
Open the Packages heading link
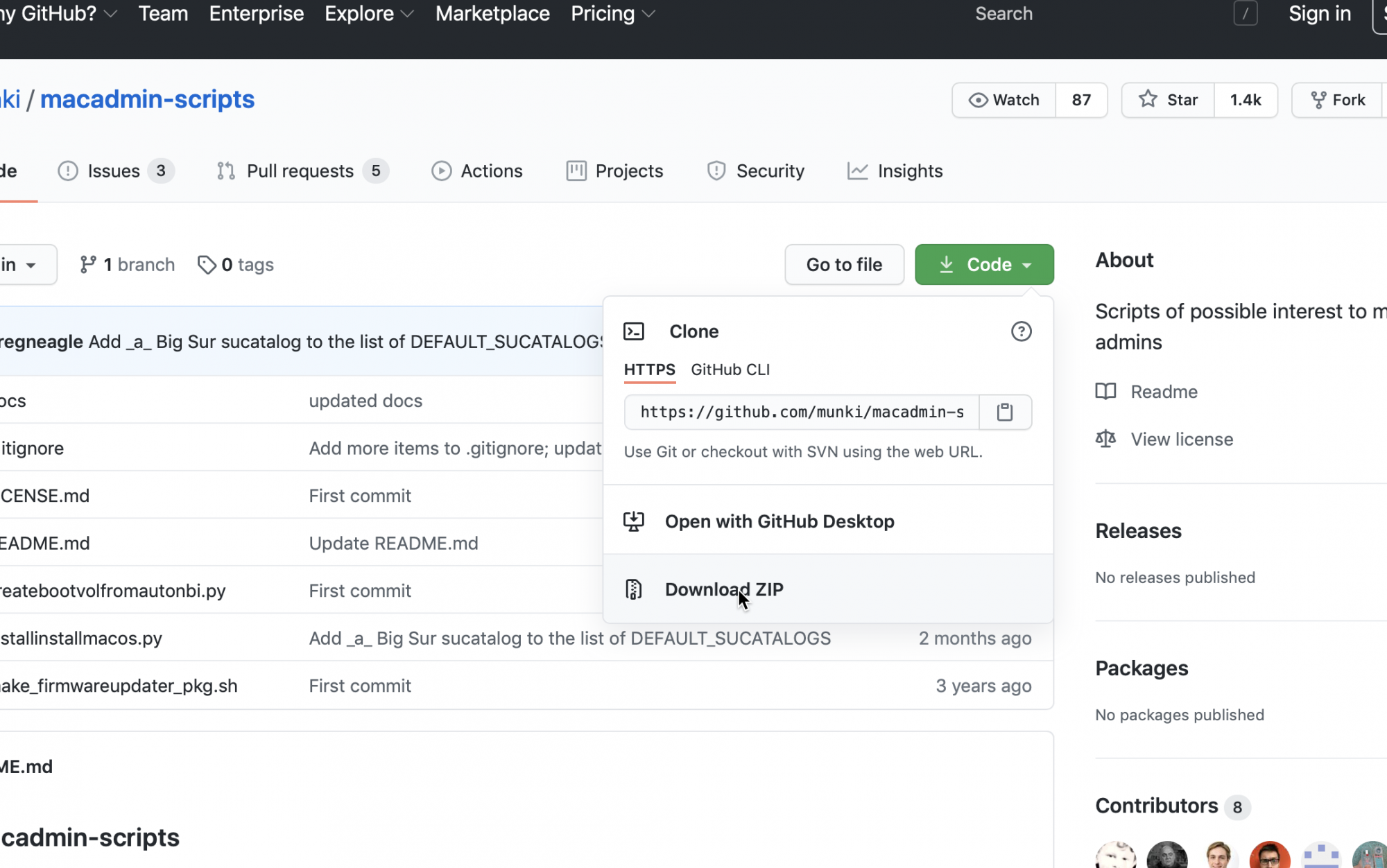pyautogui.click(x=1142, y=668)
